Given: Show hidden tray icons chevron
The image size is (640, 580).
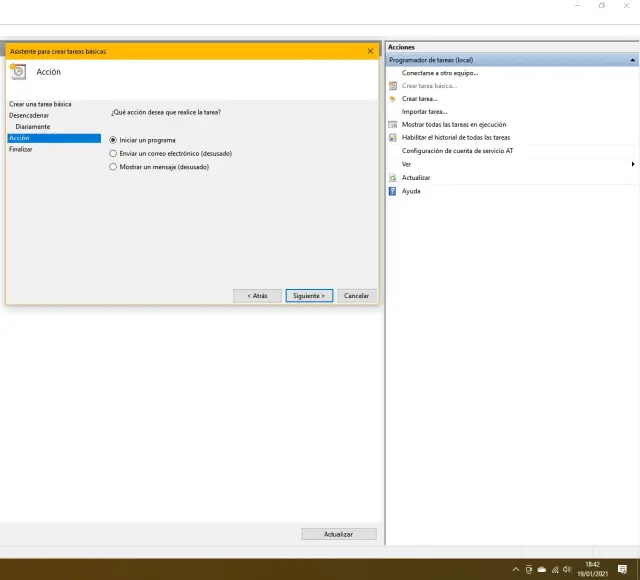Looking at the screenshot, I should click(x=516, y=569).
